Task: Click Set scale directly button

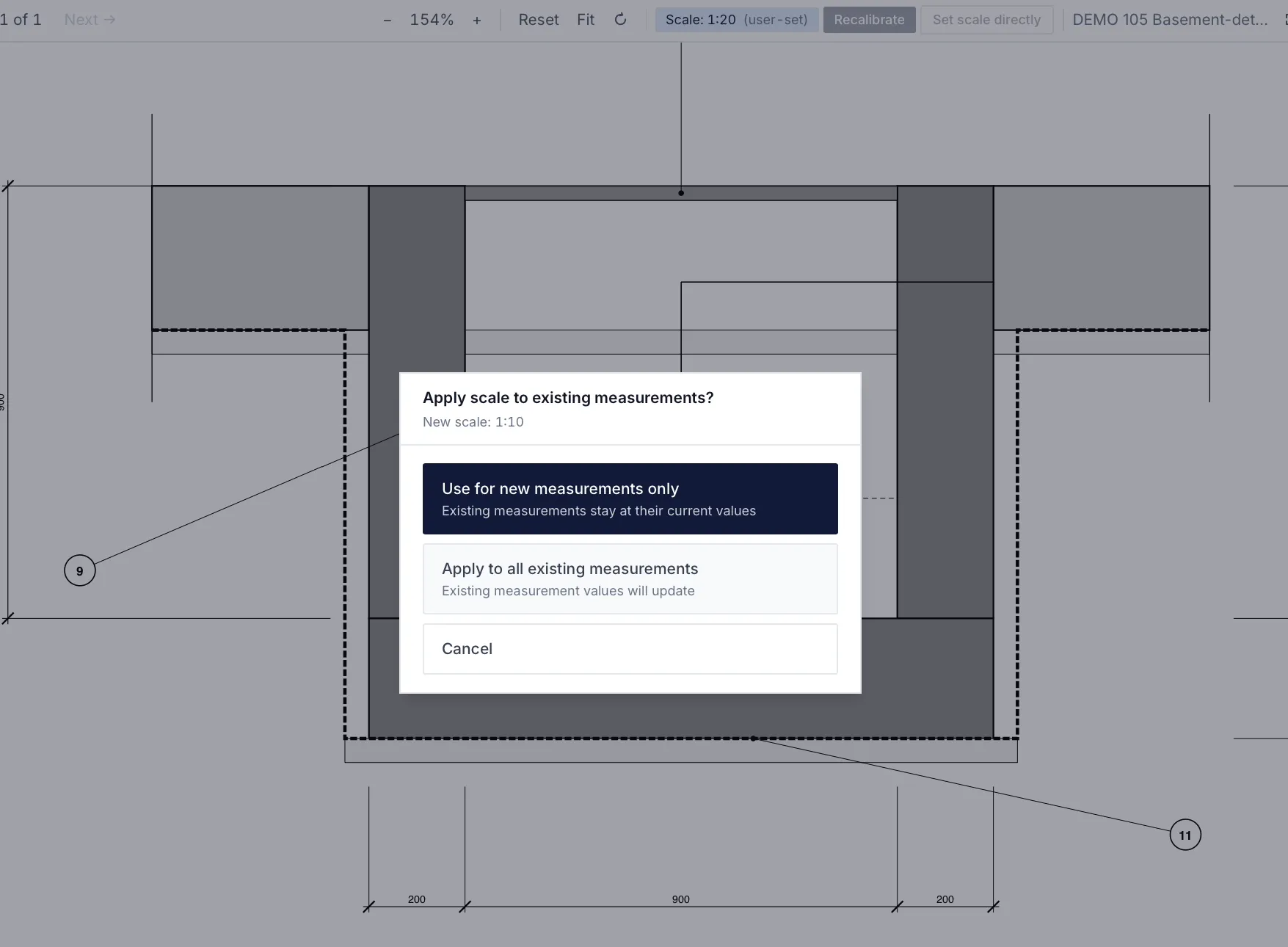Action: (x=987, y=20)
